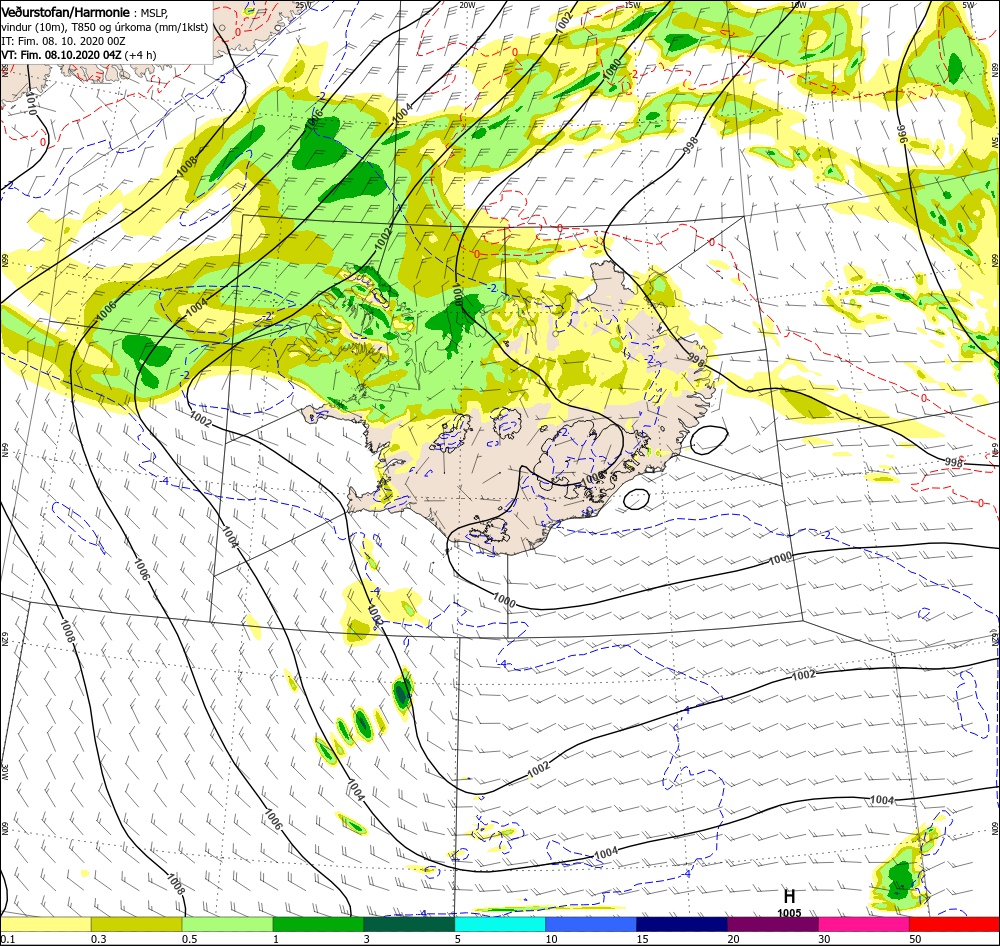Click the purple 20 mm legend swatch
Viewport: 1000px width, 946px height.
[x=772, y=924]
